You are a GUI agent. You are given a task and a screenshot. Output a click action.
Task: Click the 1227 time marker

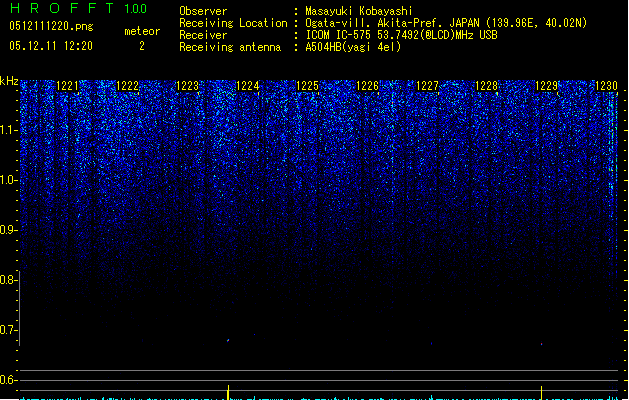pyautogui.click(x=427, y=86)
